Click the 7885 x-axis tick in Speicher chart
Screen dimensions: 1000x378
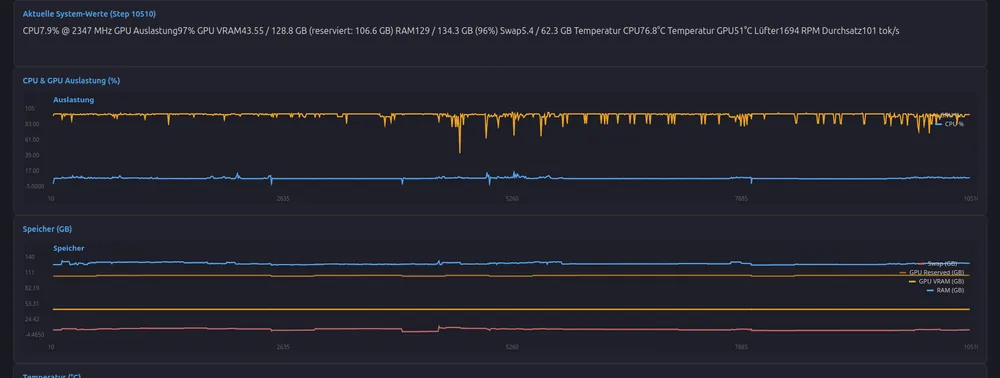740,347
